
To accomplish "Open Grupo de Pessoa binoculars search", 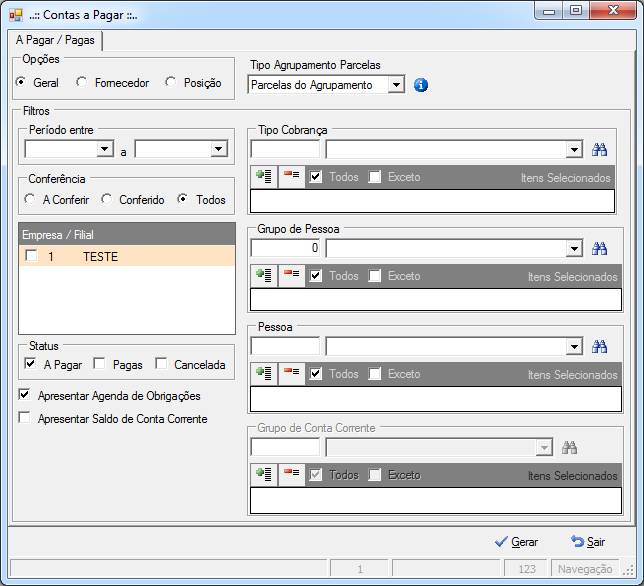I will pyautogui.click(x=599, y=248).
